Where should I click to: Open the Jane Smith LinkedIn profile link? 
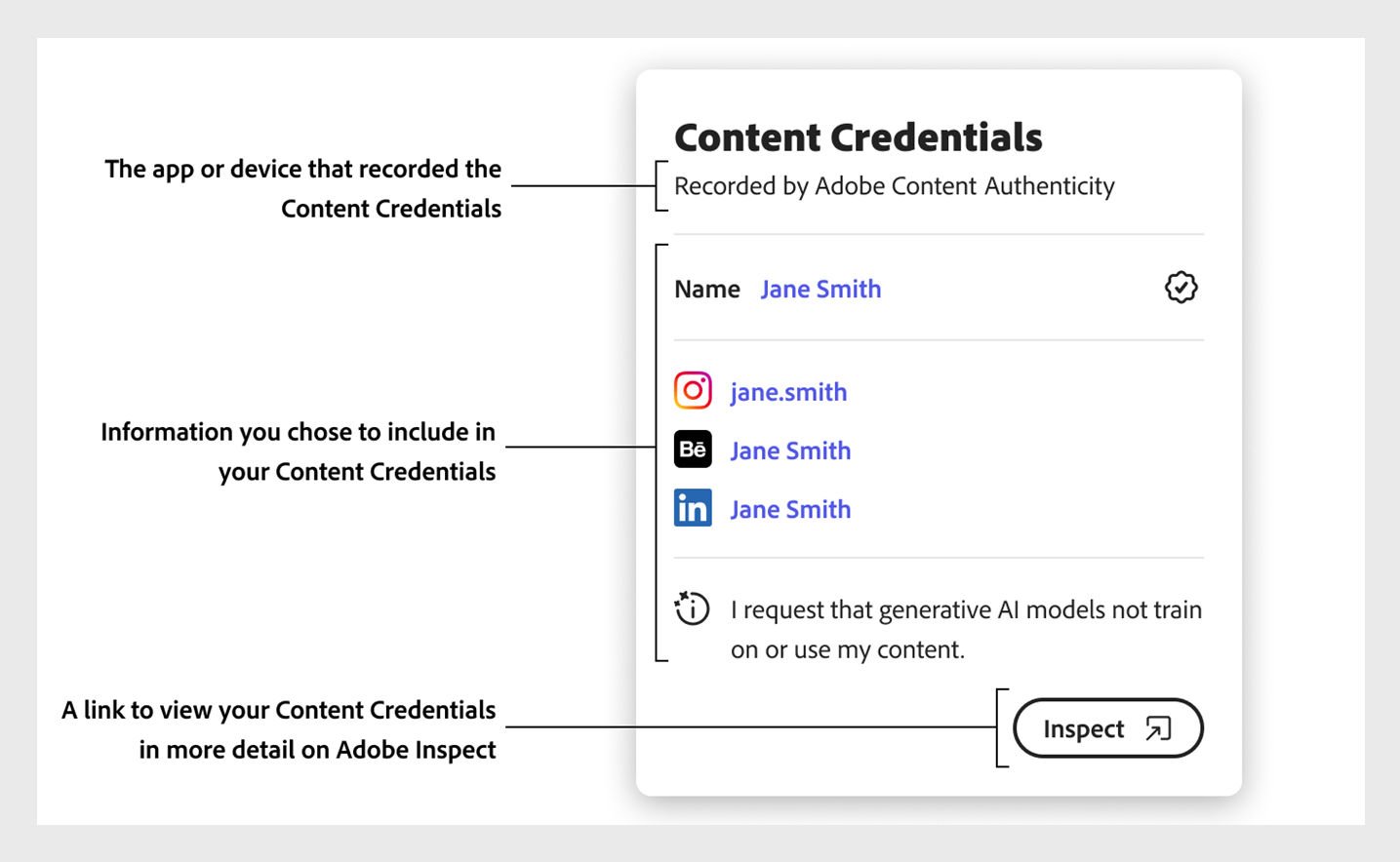coord(790,508)
